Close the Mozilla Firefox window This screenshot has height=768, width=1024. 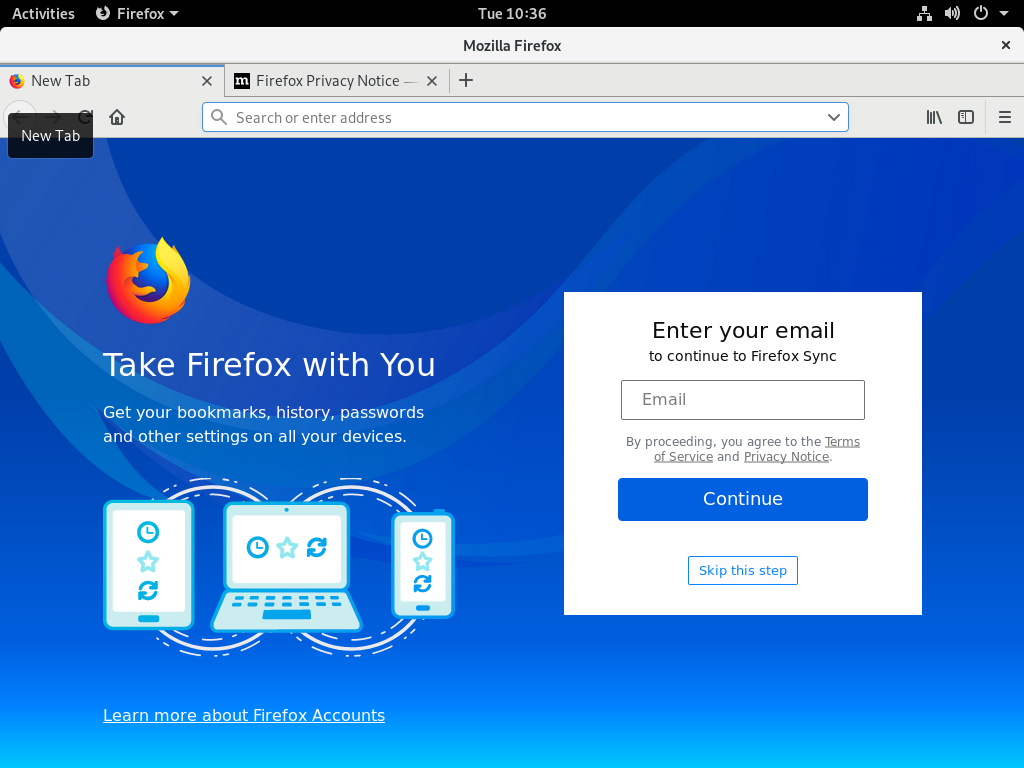point(1005,45)
